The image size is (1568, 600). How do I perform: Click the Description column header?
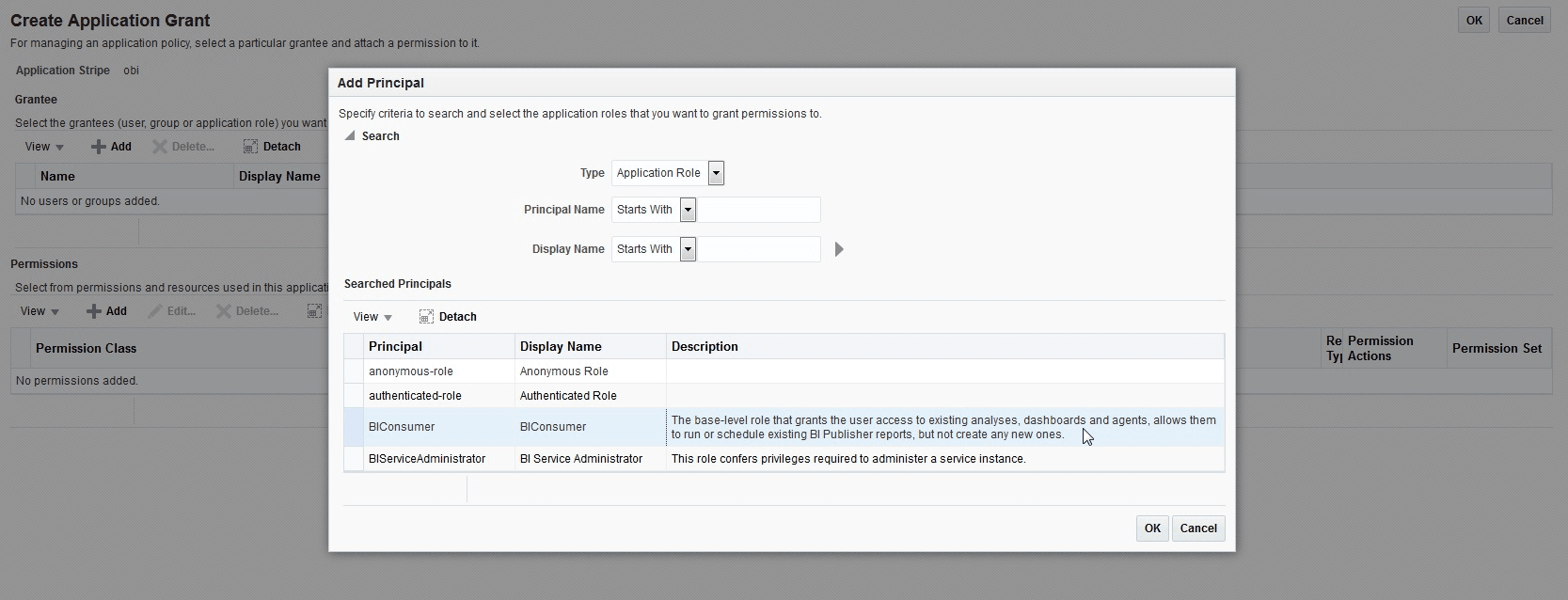705,347
